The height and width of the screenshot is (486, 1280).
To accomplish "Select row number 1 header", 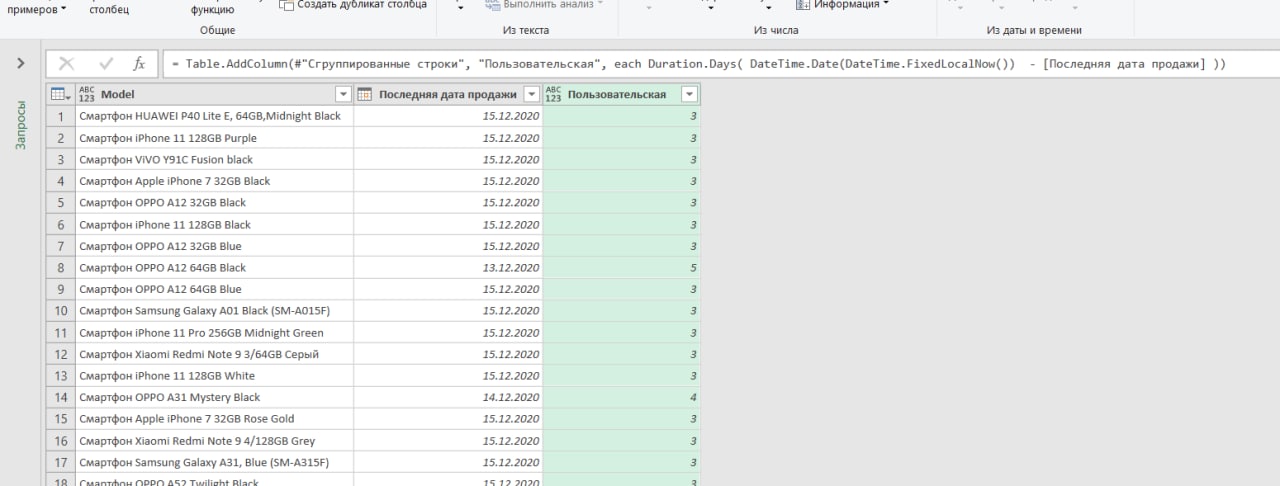I will [60, 116].
